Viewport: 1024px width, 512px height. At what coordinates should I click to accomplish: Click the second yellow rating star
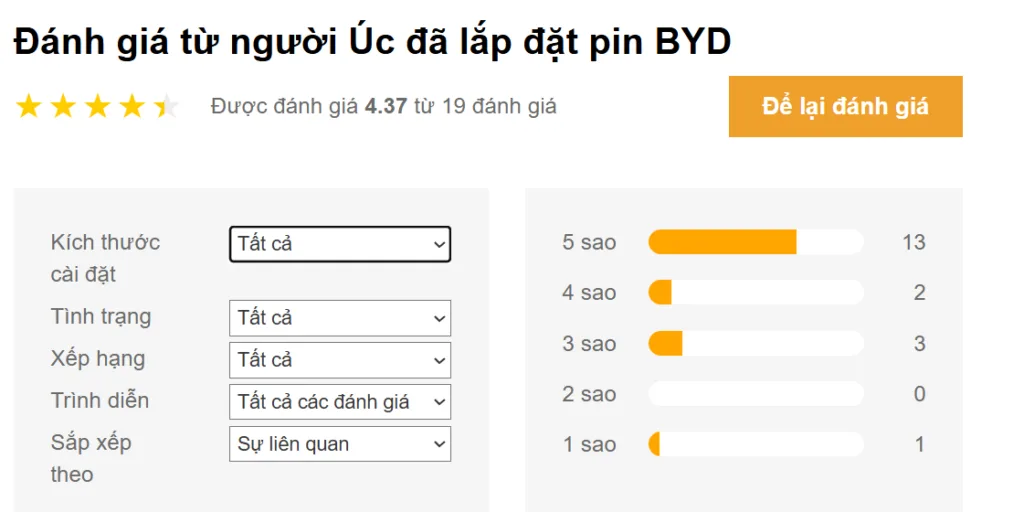pos(63,106)
